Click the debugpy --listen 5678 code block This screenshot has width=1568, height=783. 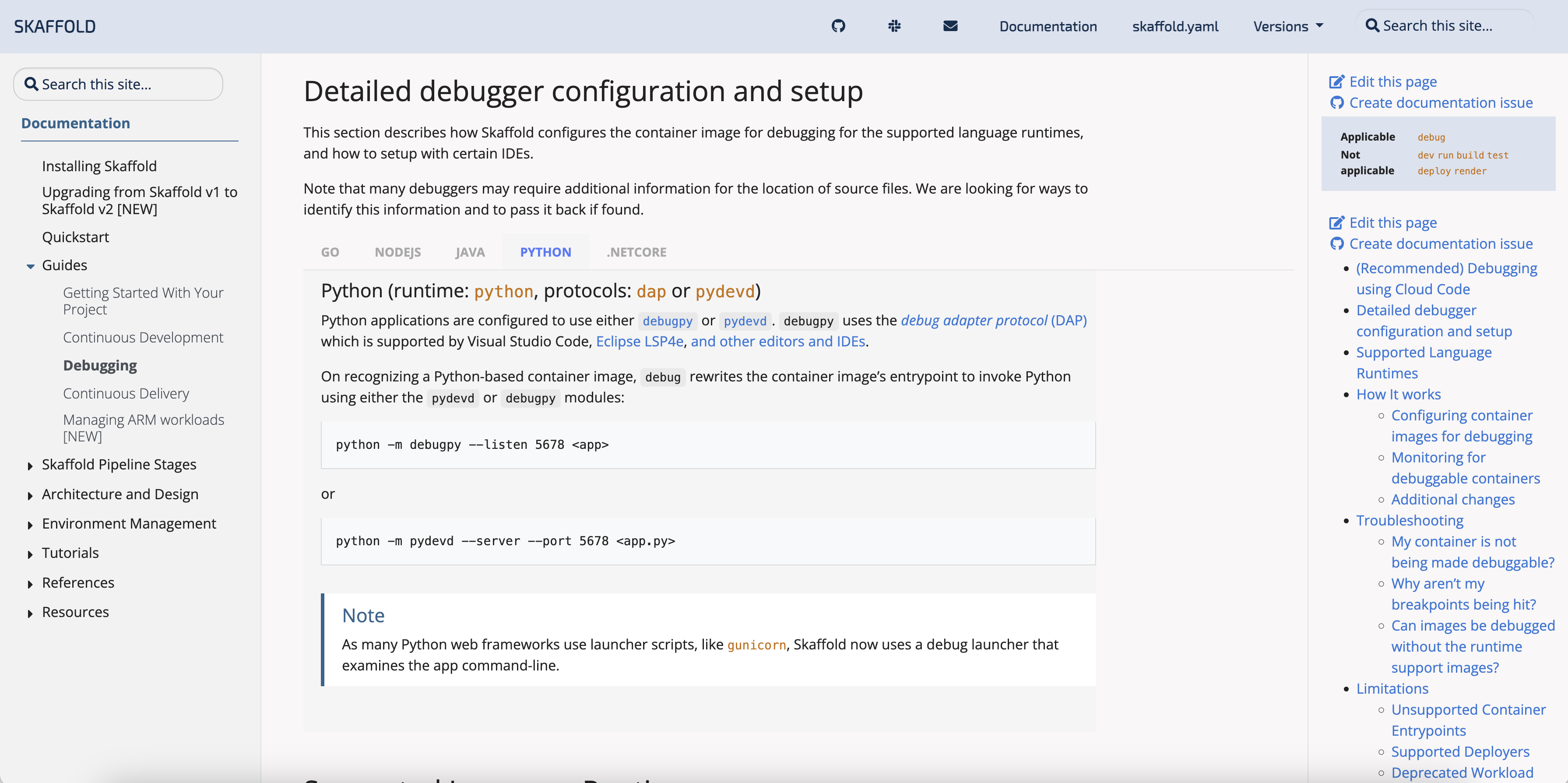tap(708, 444)
